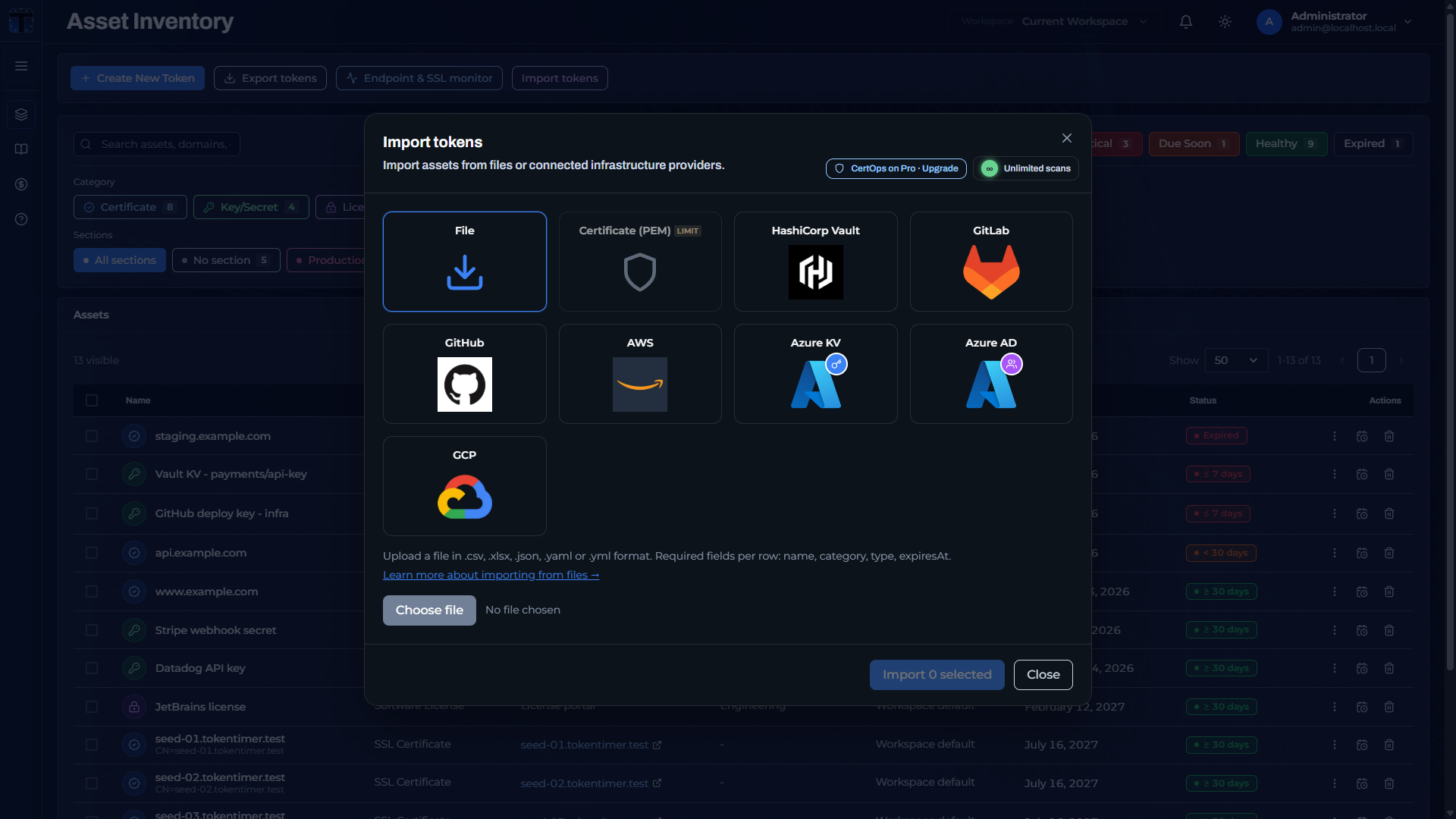Open Endpoint & SSL monitor

(419, 78)
